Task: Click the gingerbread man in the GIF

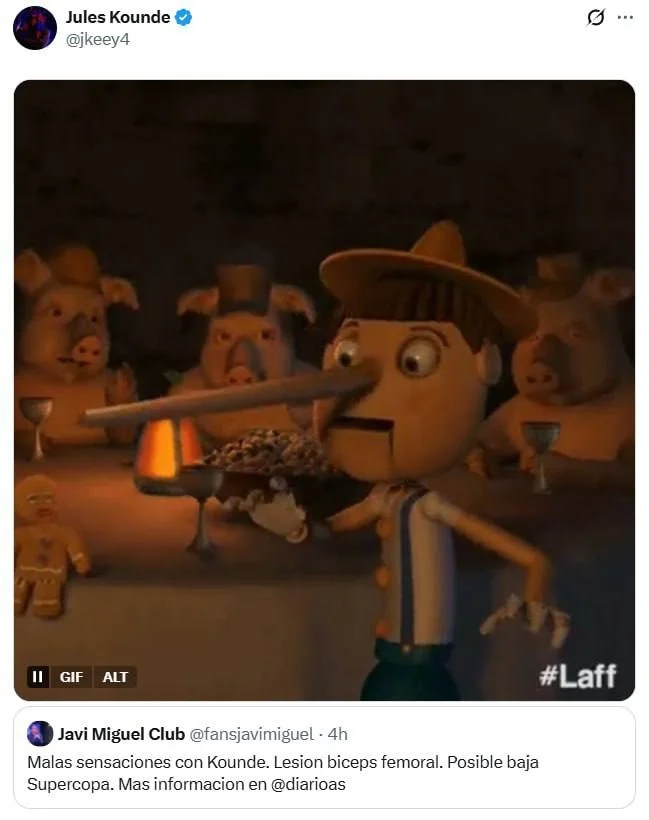Action: point(47,546)
